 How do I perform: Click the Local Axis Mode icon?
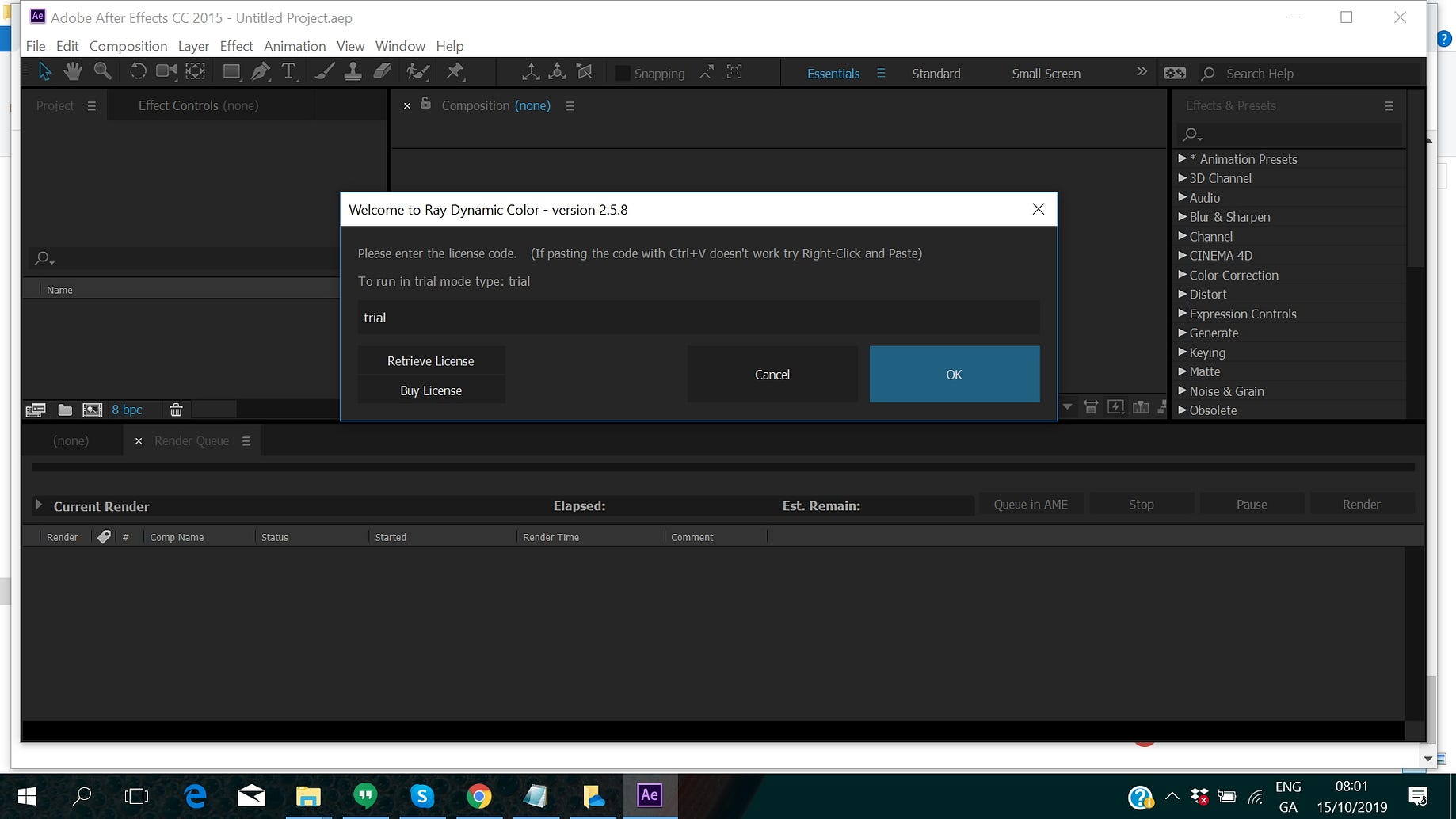pyautogui.click(x=531, y=72)
